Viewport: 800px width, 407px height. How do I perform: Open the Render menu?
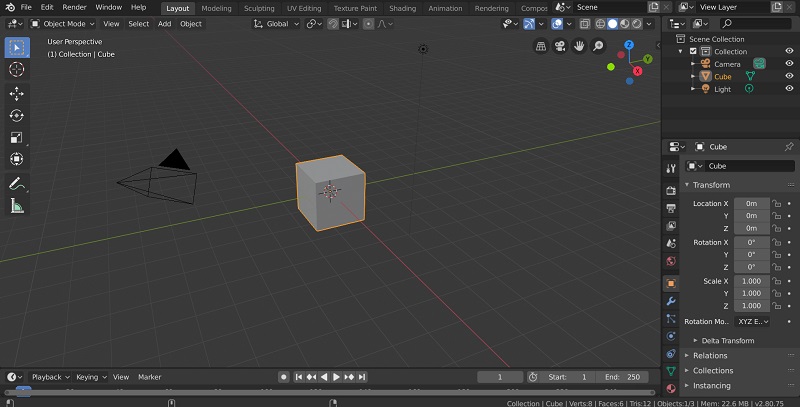[74, 7]
